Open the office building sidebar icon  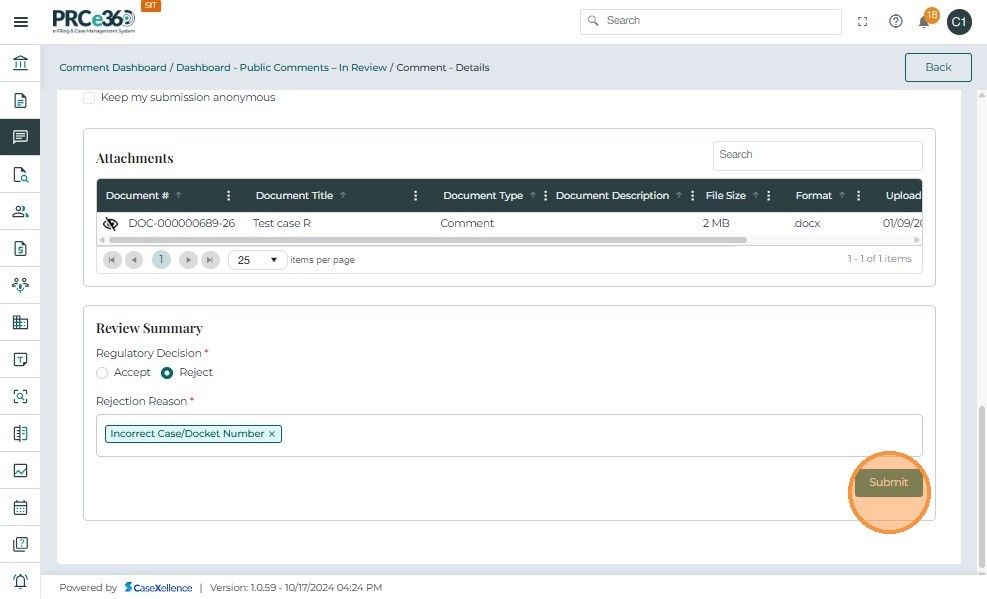coord(20,322)
